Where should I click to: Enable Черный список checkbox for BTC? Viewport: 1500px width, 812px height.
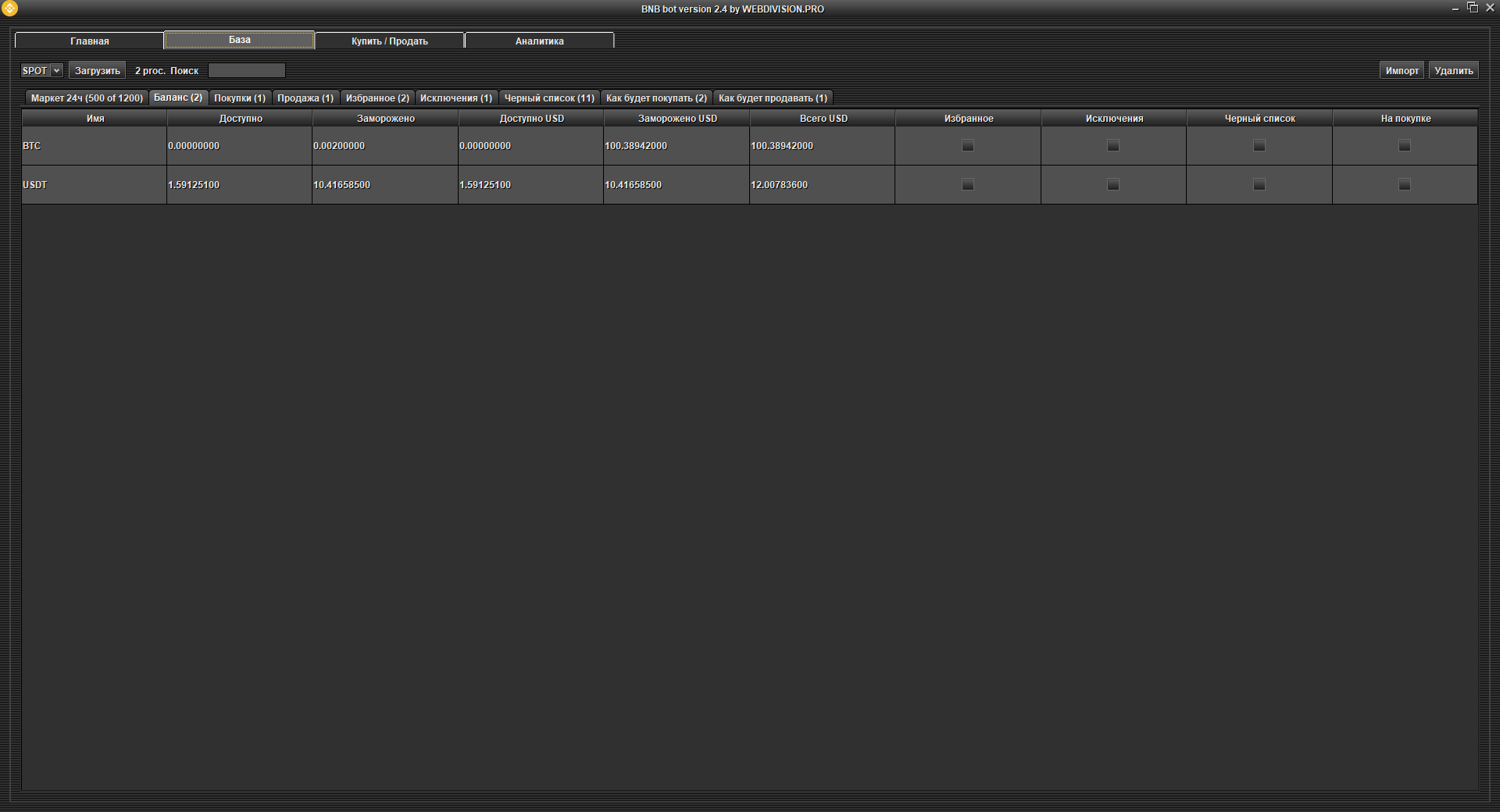tap(1259, 145)
